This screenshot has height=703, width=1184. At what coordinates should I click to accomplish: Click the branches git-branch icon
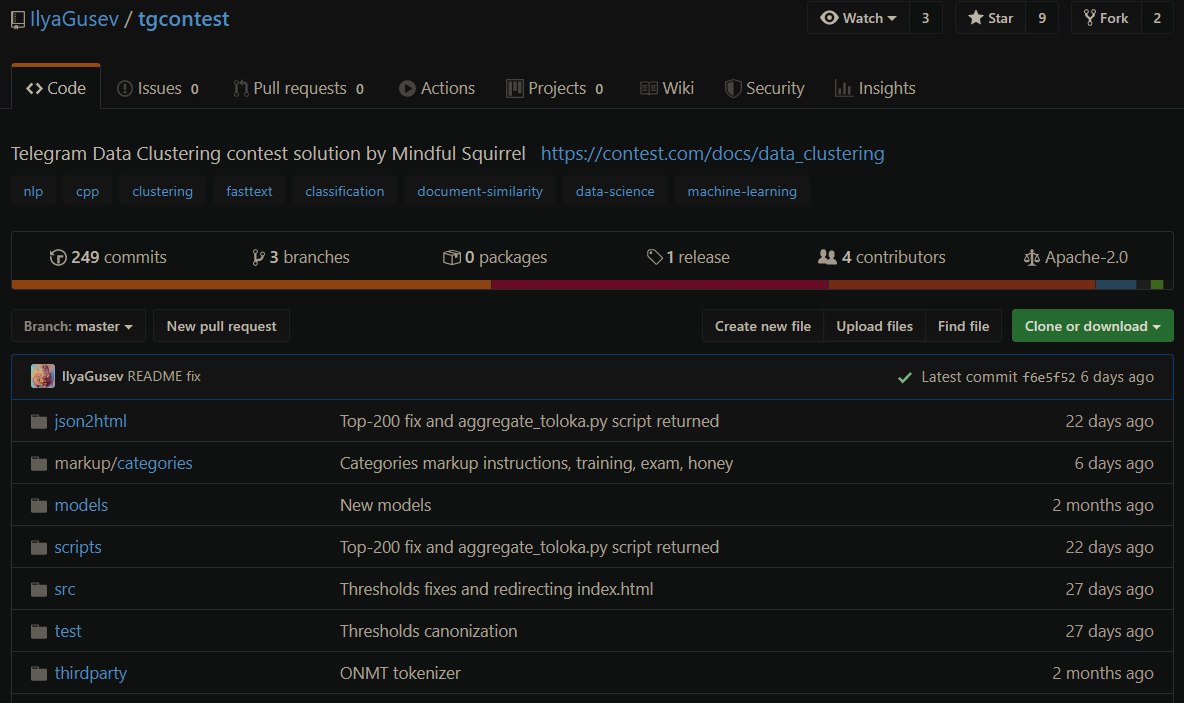click(x=258, y=257)
